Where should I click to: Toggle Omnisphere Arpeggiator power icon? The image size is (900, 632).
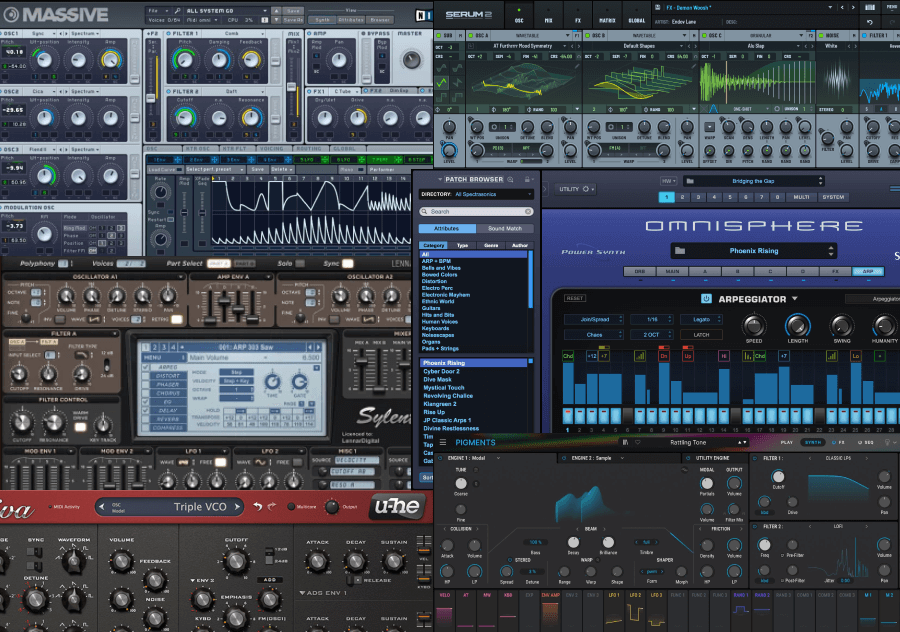(706, 299)
